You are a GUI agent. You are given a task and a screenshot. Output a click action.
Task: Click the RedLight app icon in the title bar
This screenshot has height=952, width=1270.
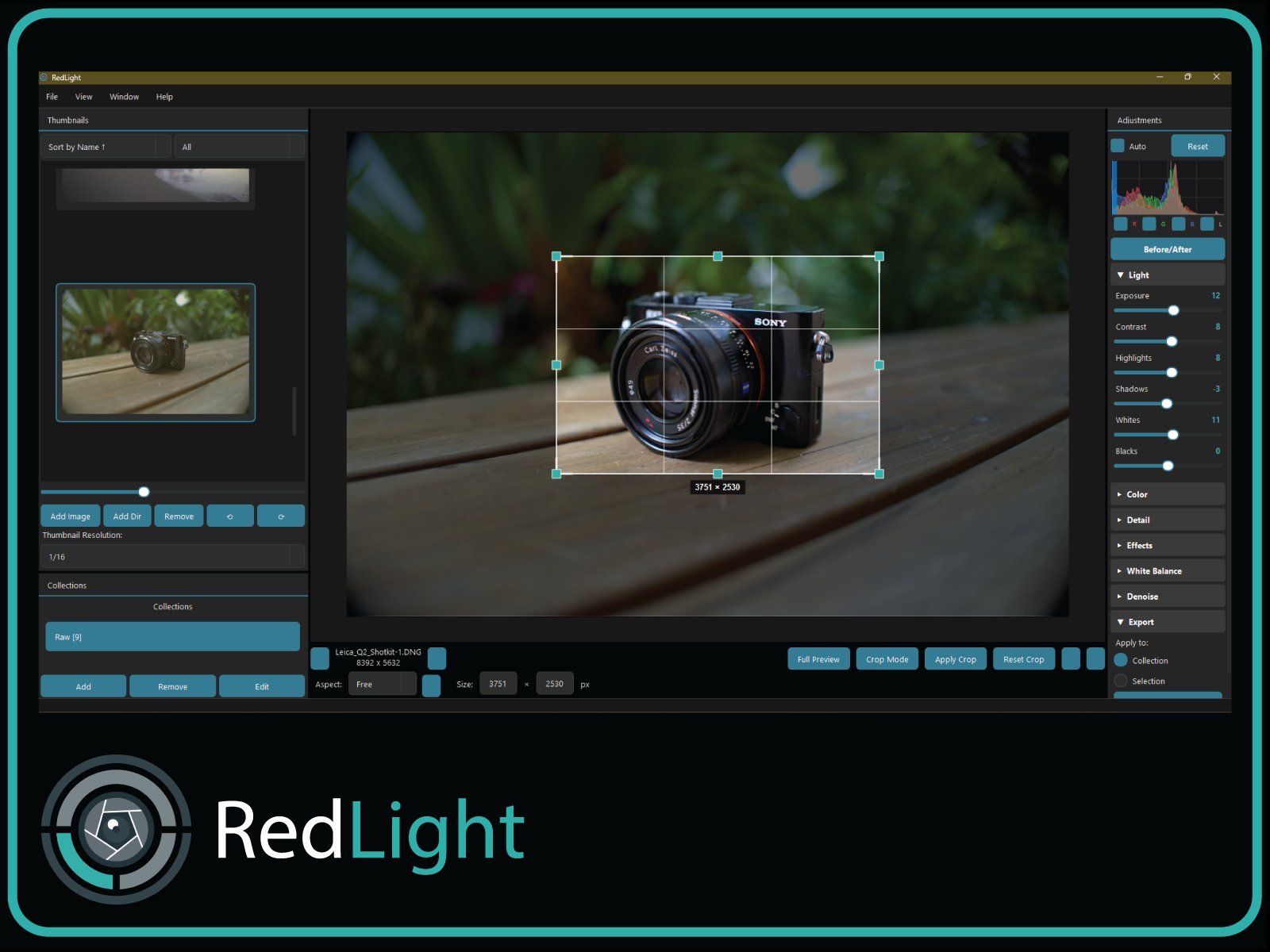point(43,77)
